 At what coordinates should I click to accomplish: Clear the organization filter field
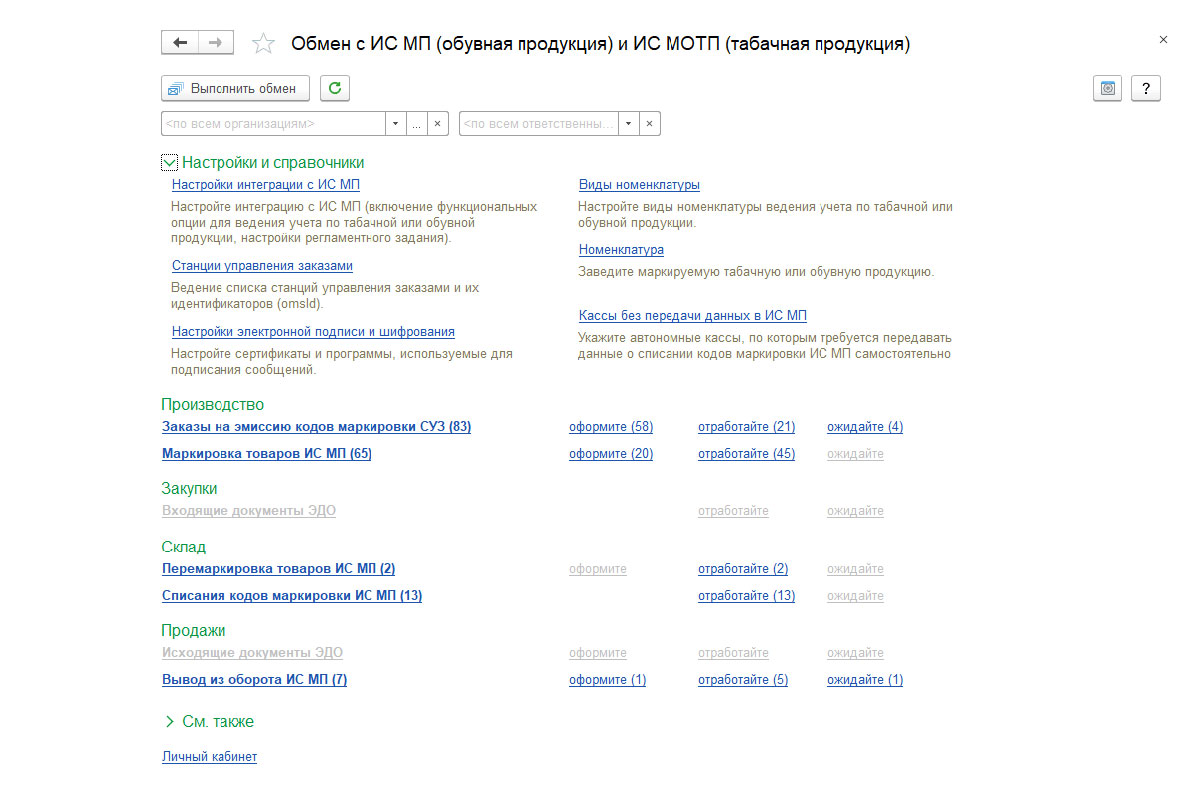(x=438, y=124)
